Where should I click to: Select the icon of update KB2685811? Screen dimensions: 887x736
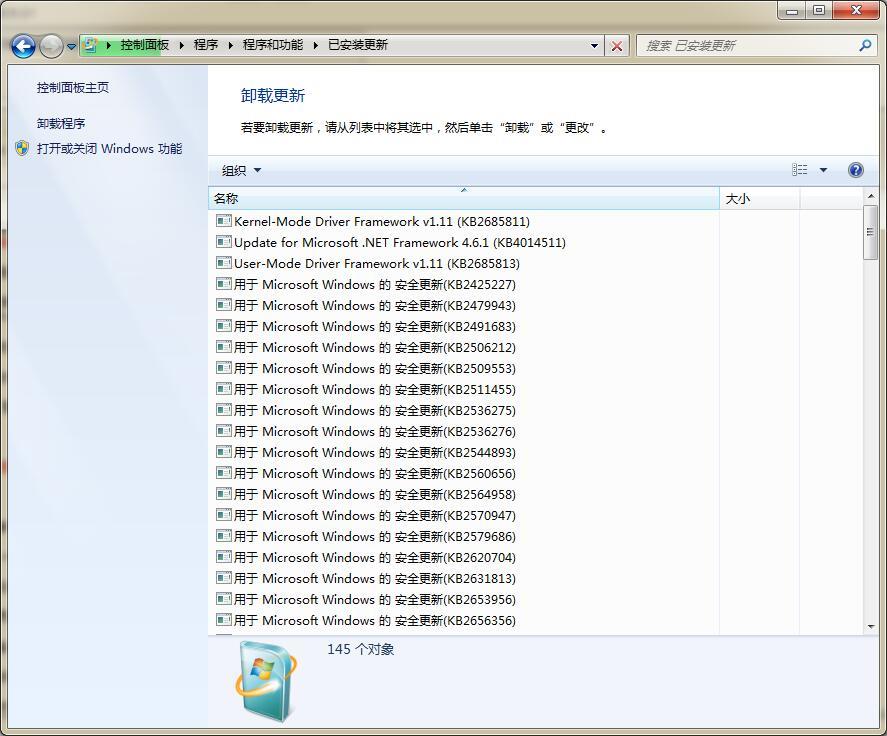224,221
